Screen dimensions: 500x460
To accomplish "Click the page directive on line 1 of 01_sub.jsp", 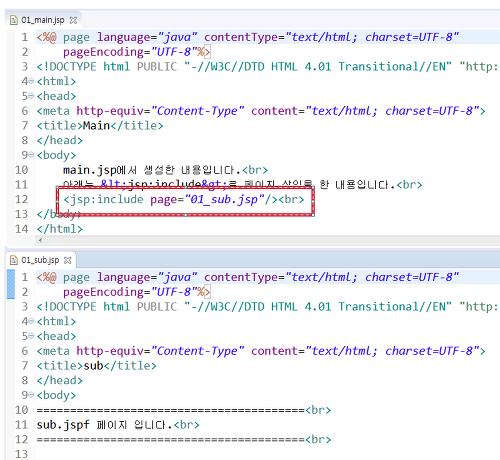I will (248, 277).
